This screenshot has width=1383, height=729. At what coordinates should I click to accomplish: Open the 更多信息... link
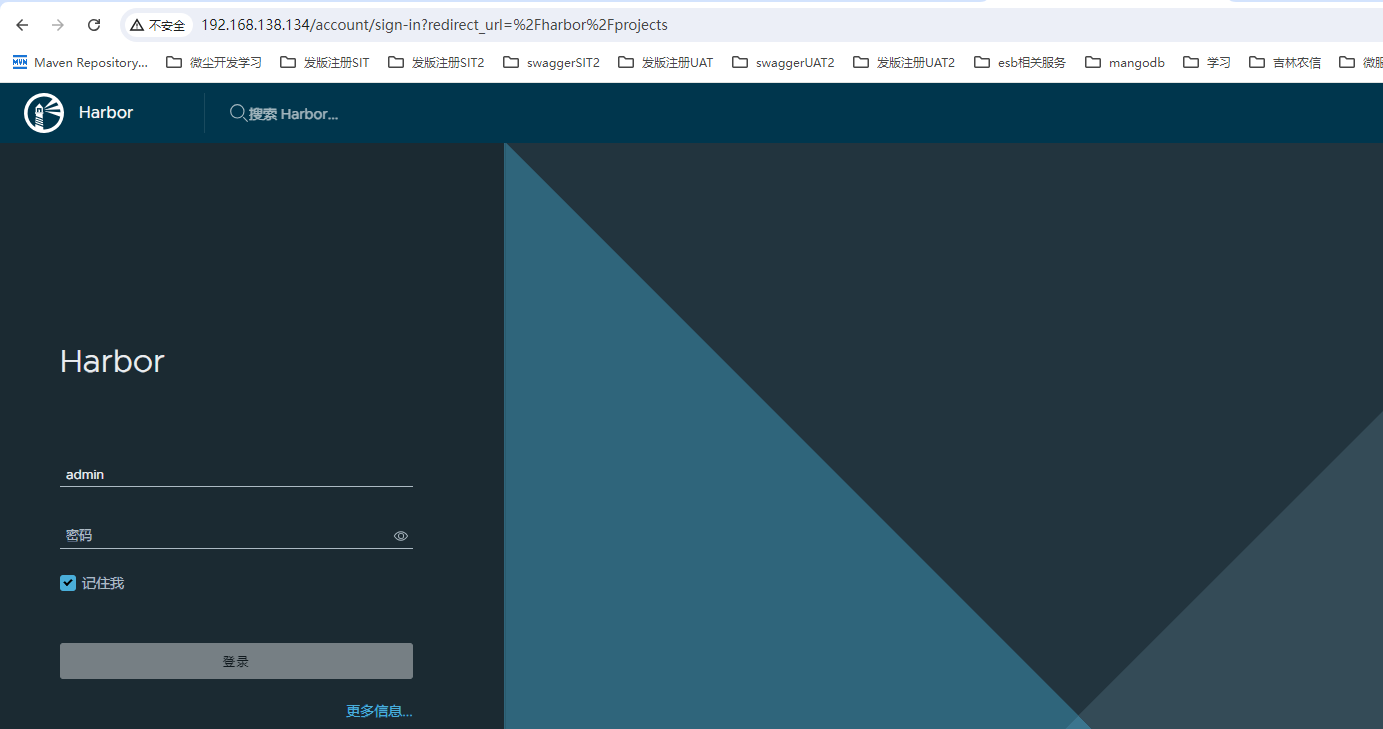(379, 711)
